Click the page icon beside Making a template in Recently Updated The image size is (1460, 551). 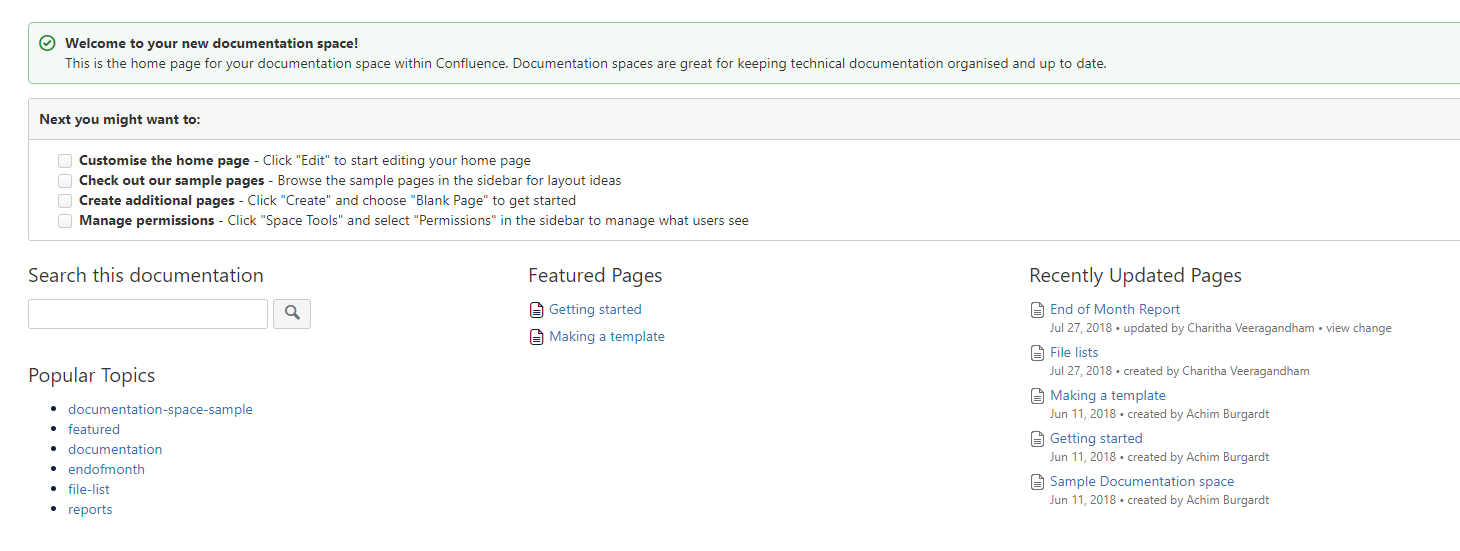click(x=1038, y=396)
